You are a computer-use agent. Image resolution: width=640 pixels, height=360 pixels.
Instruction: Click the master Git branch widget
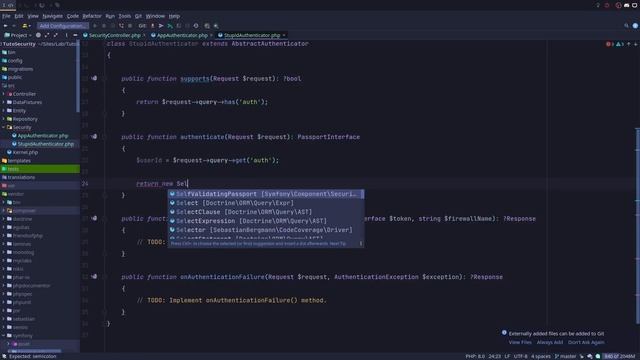click(x=565, y=356)
